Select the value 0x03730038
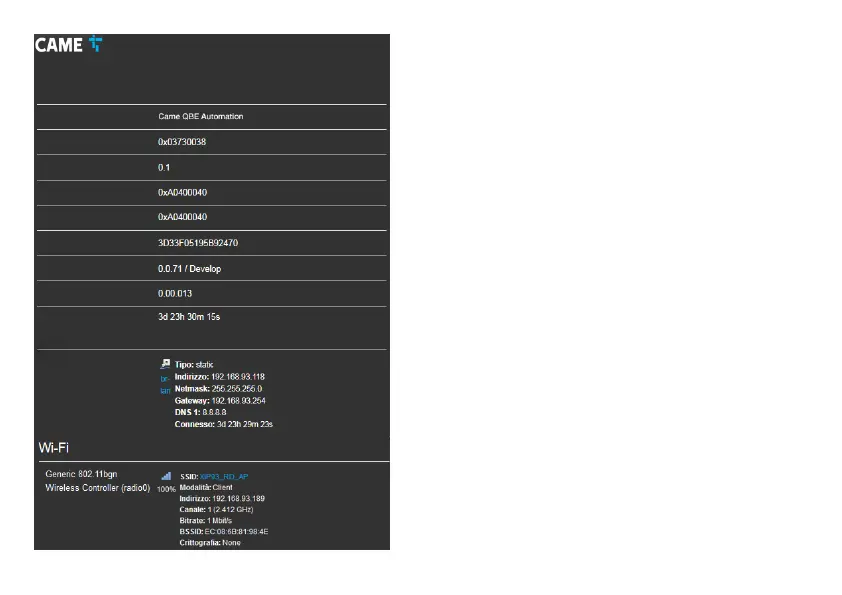This screenshot has width=842, height=595. (182, 142)
